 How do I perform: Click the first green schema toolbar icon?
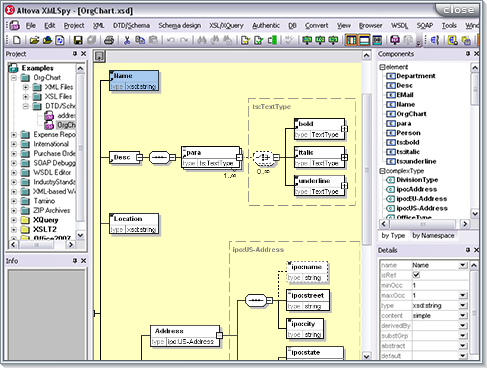click(307, 40)
